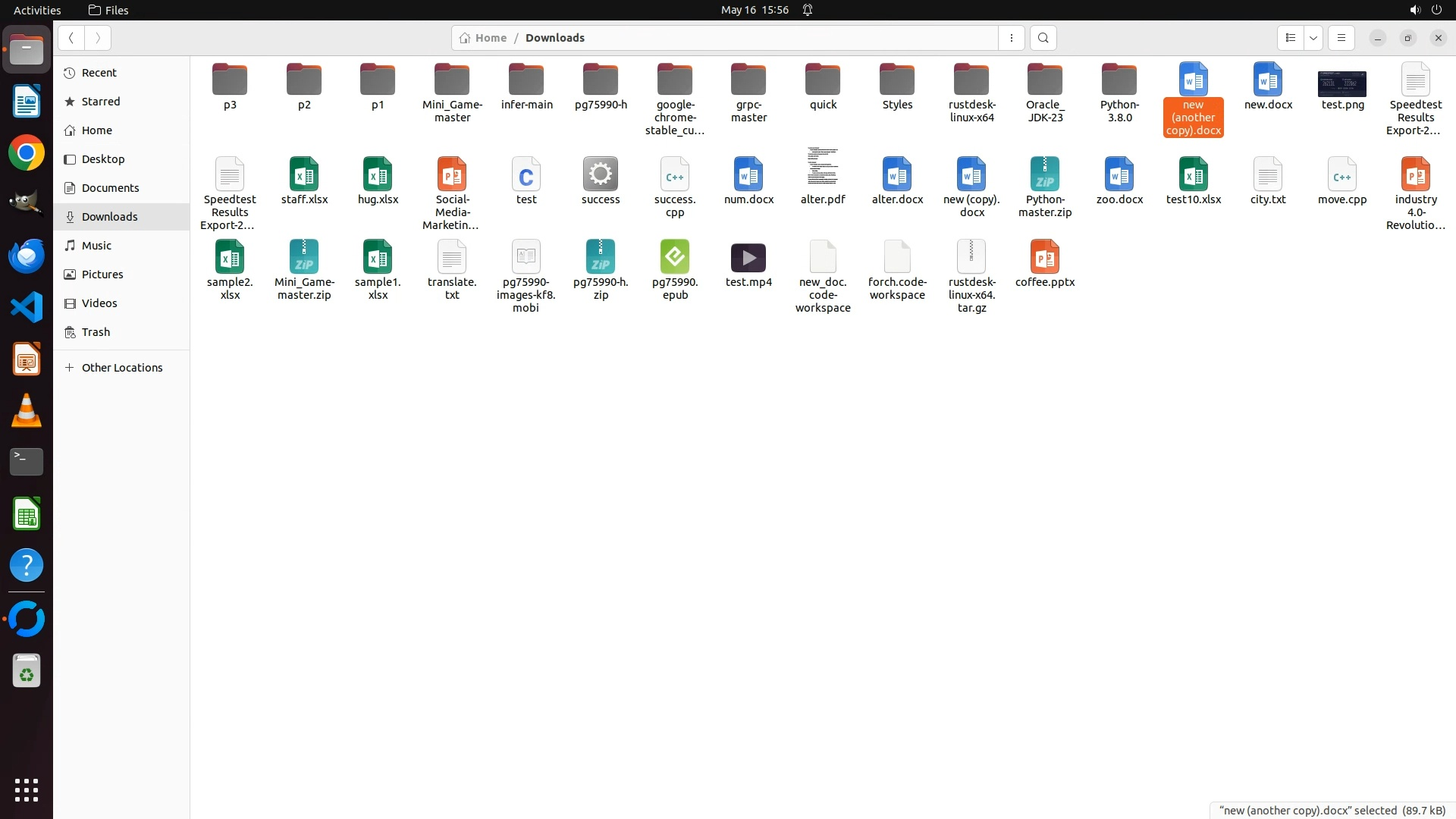The image size is (1456, 819).
Task: Go forward with the forward arrow
Action: pos(98,38)
